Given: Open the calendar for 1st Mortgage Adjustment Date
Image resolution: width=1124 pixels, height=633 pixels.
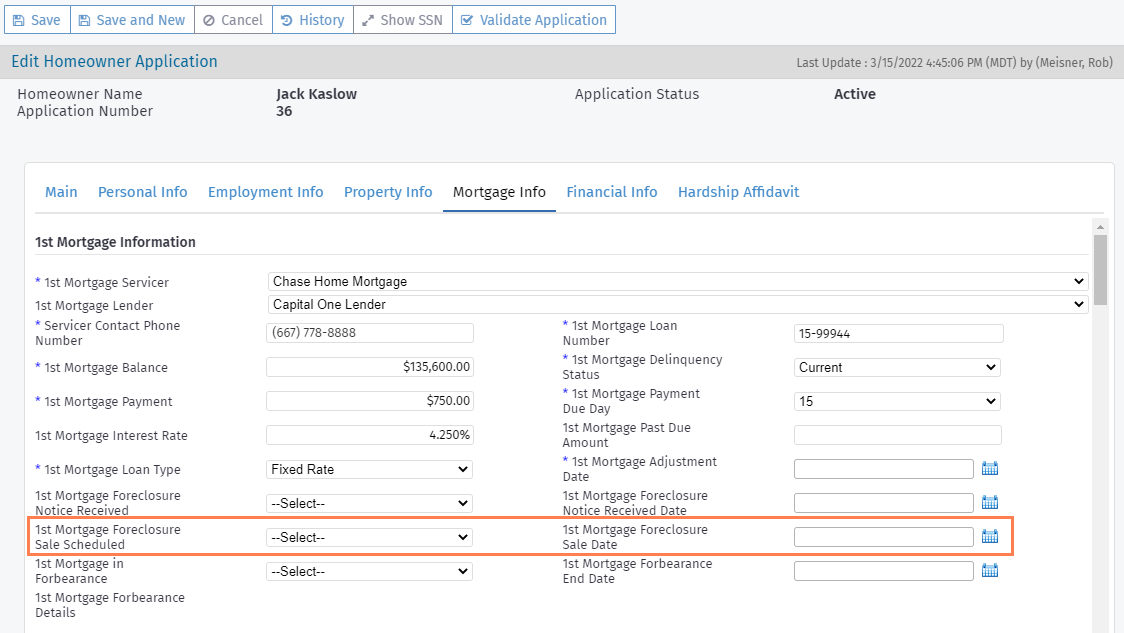Looking at the screenshot, I should tap(990, 468).
